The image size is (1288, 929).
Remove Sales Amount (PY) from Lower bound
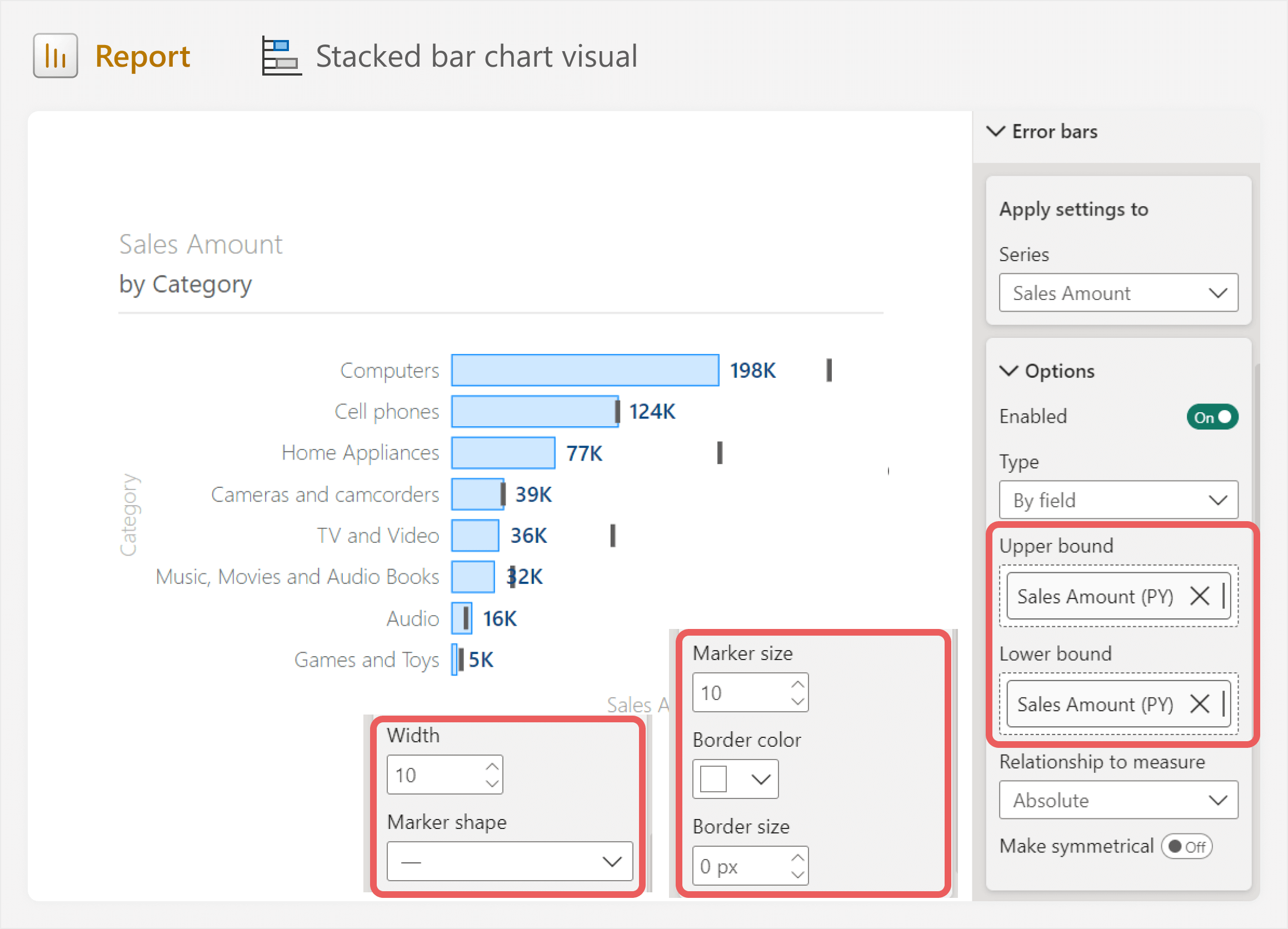point(1199,704)
